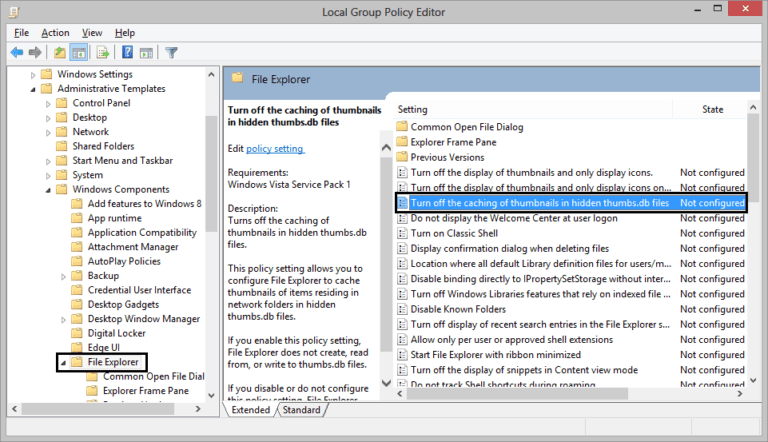The width and height of the screenshot is (768, 442).
Task: Toggle Show/Hide Console Tree toolbar icon
Action: (80, 52)
